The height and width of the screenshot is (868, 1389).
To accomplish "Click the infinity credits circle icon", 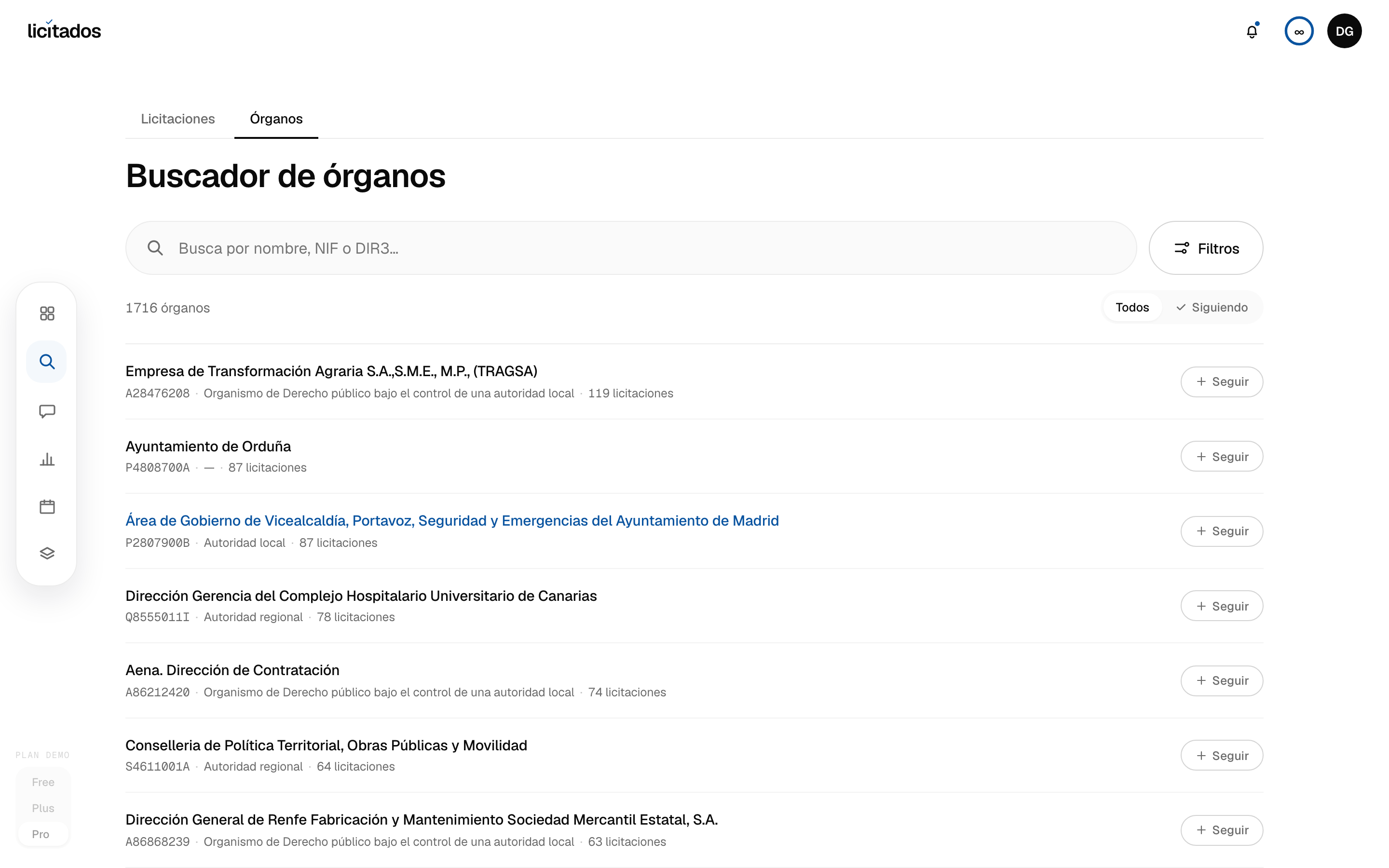I will point(1299,31).
